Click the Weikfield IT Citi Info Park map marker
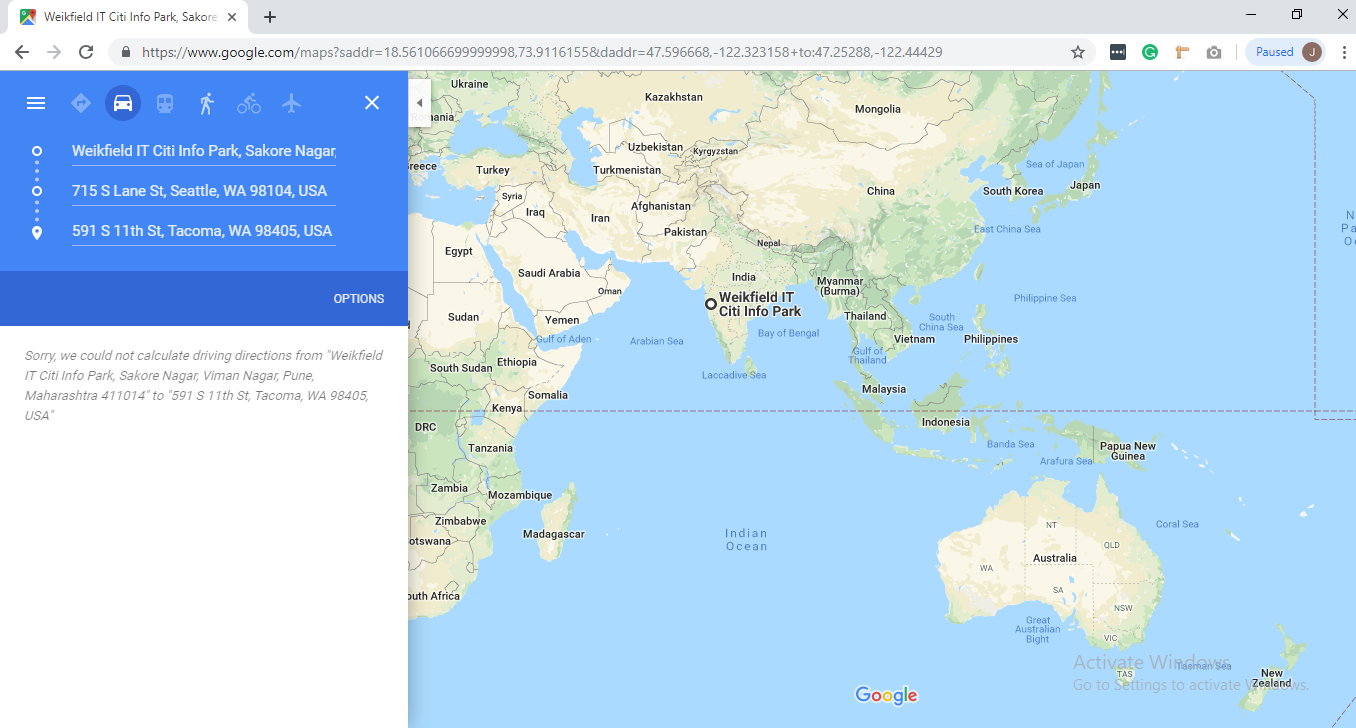The width and height of the screenshot is (1356, 728). pyautogui.click(x=711, y=304)
